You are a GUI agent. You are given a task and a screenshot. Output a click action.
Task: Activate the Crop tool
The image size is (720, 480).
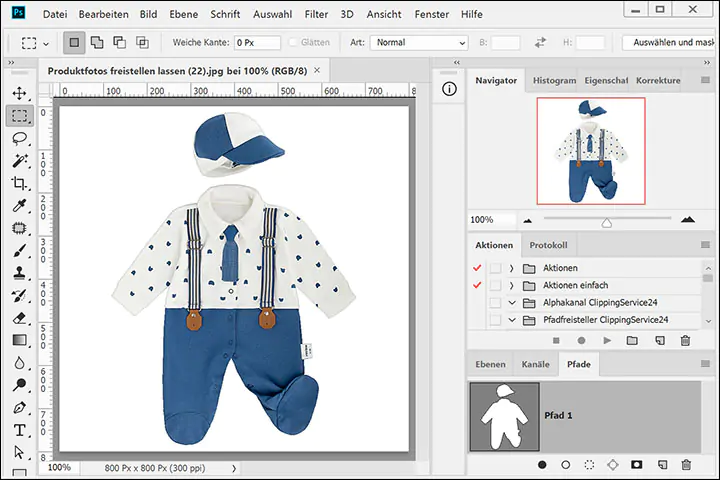click(x=19, y=184)
